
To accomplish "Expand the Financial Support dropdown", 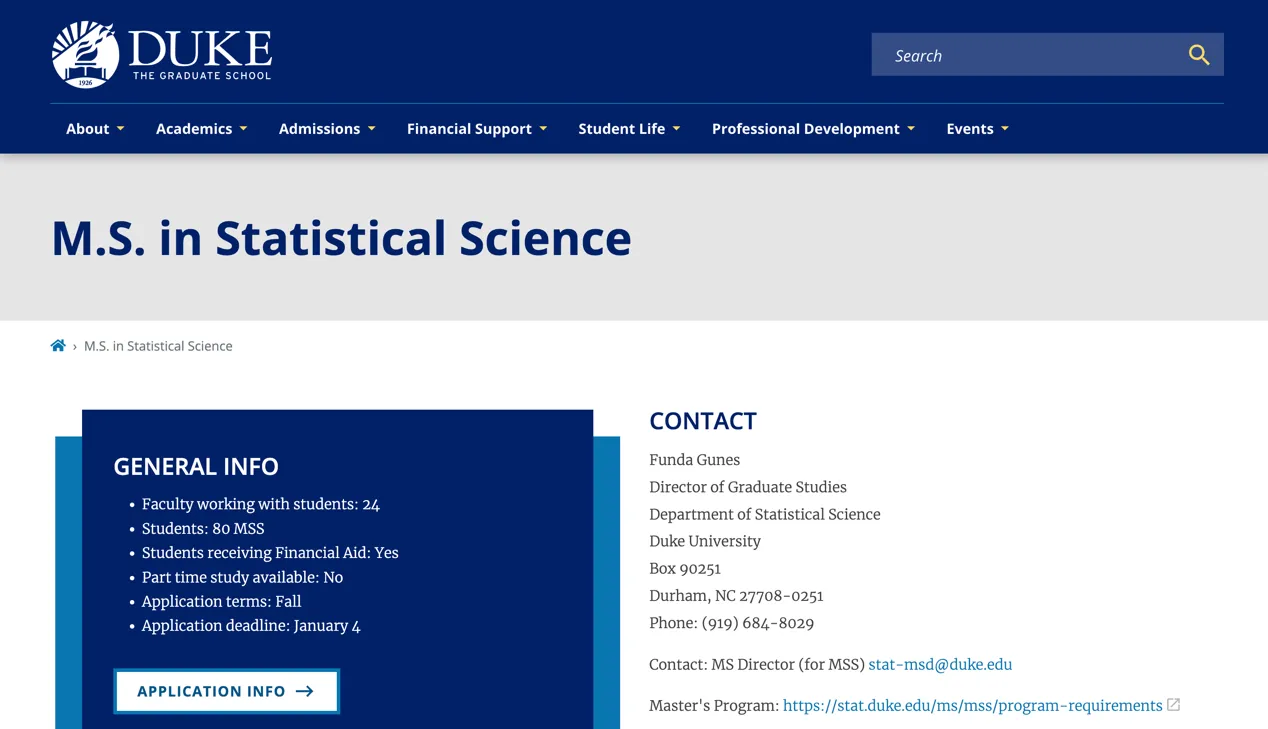I will pos(476,129).
